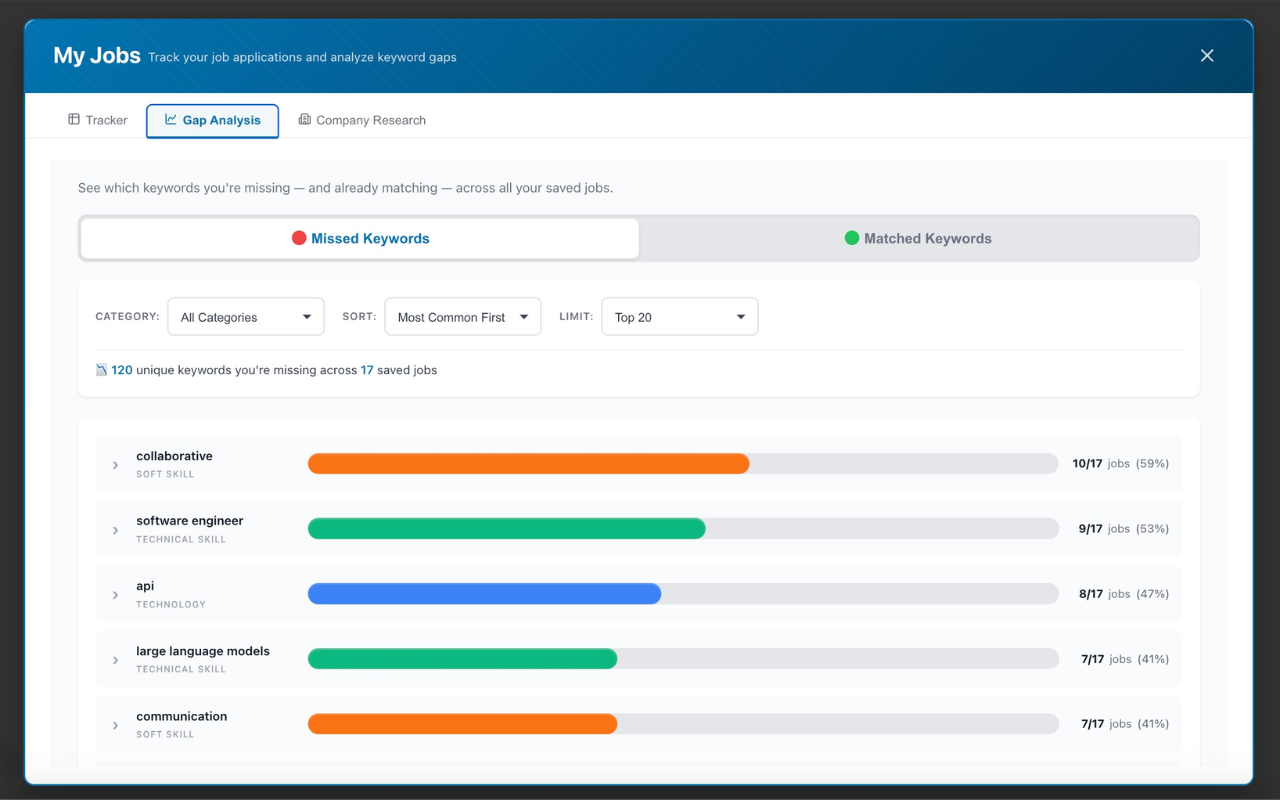Click the green Matched Keywords dot

852,238
